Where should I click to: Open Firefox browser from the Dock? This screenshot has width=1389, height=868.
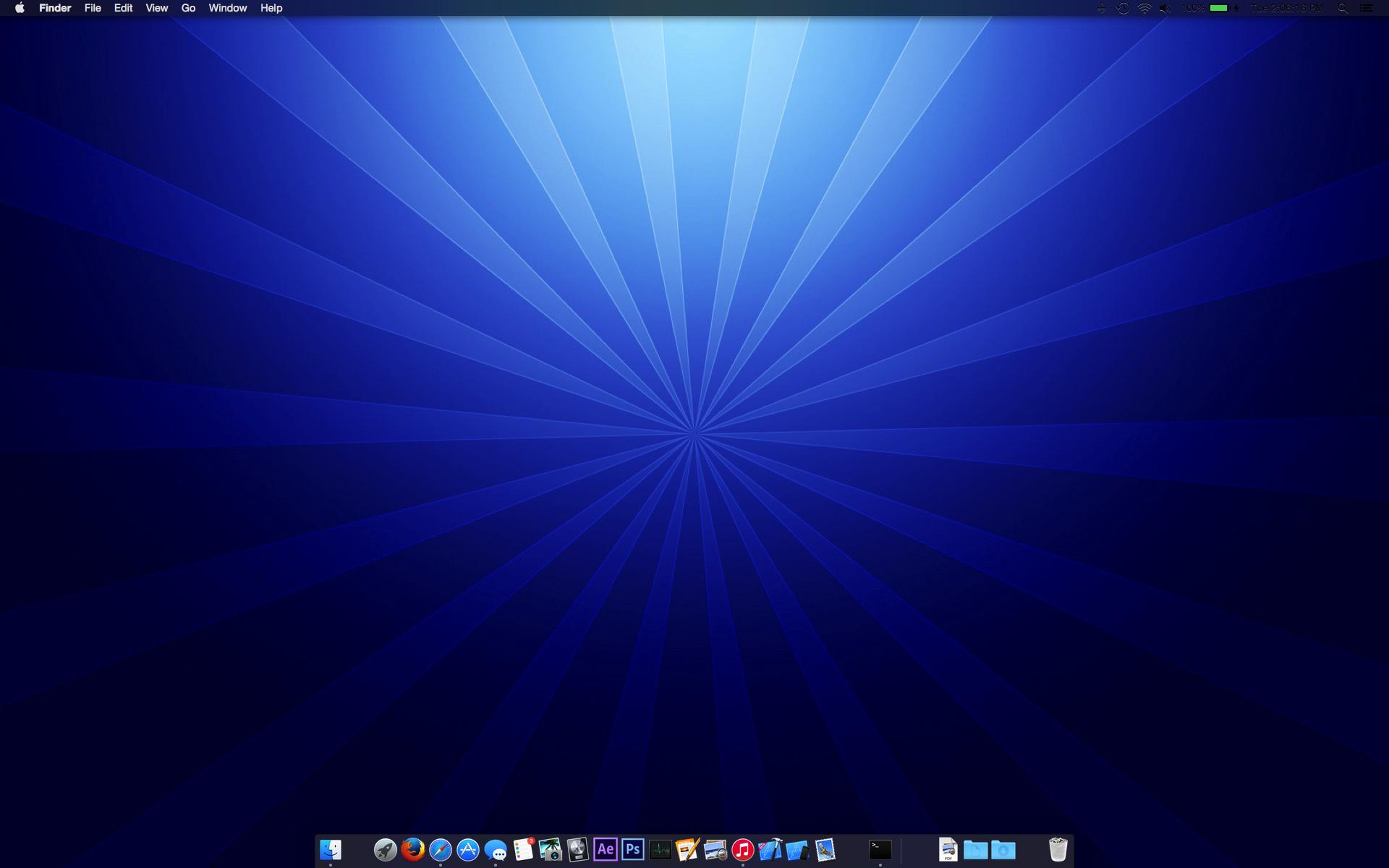pos(413,849)
